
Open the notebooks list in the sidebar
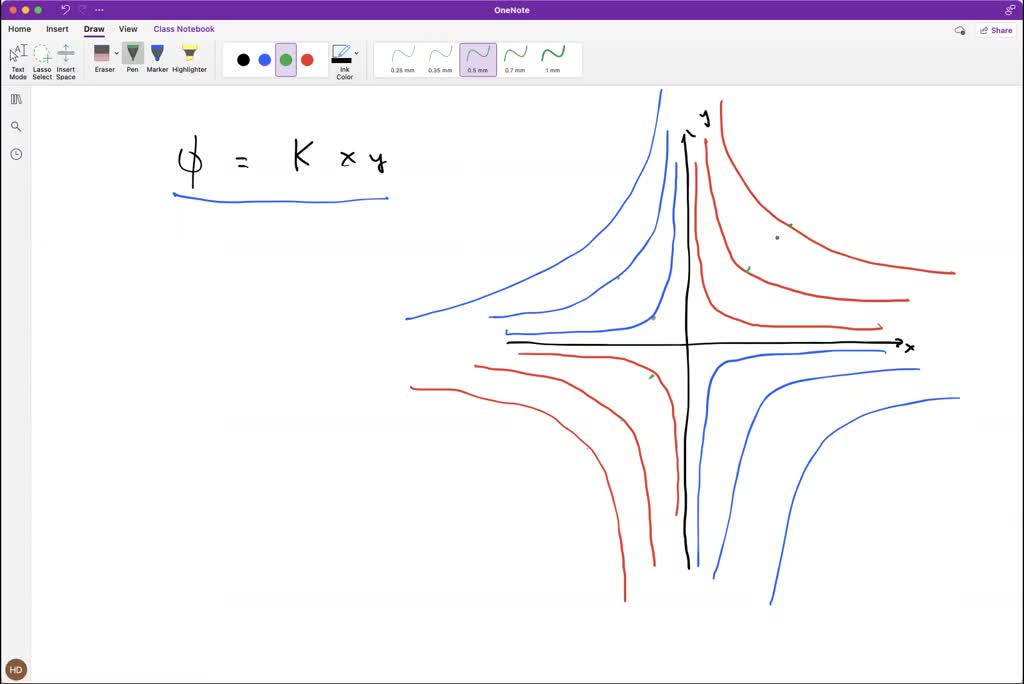tap(15, 98)
